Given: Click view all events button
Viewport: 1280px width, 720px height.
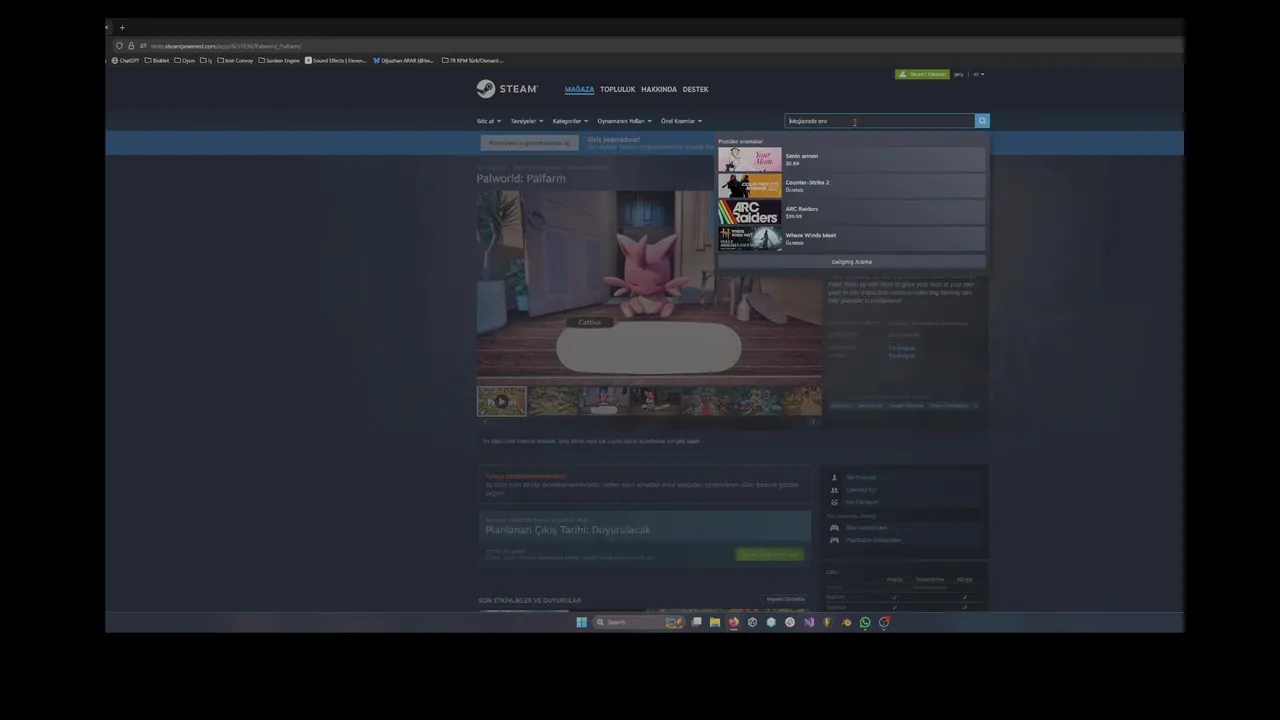Looking at the screenshot, I should pos(786,599).
